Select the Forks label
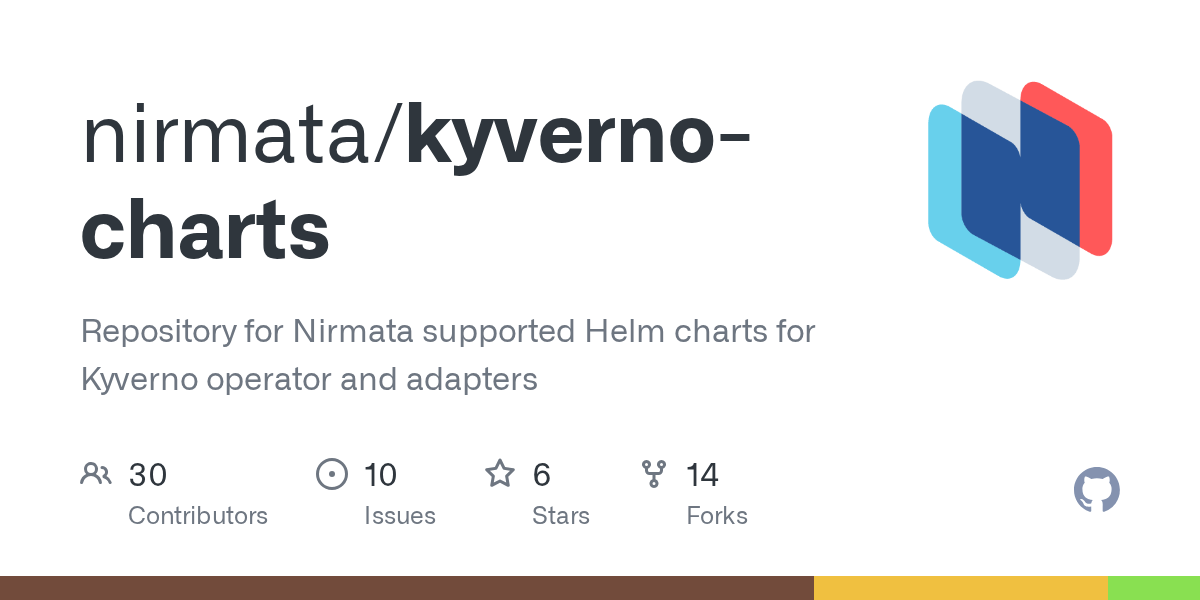Viewport: 1200px width, 600px height. pos(717,516)
